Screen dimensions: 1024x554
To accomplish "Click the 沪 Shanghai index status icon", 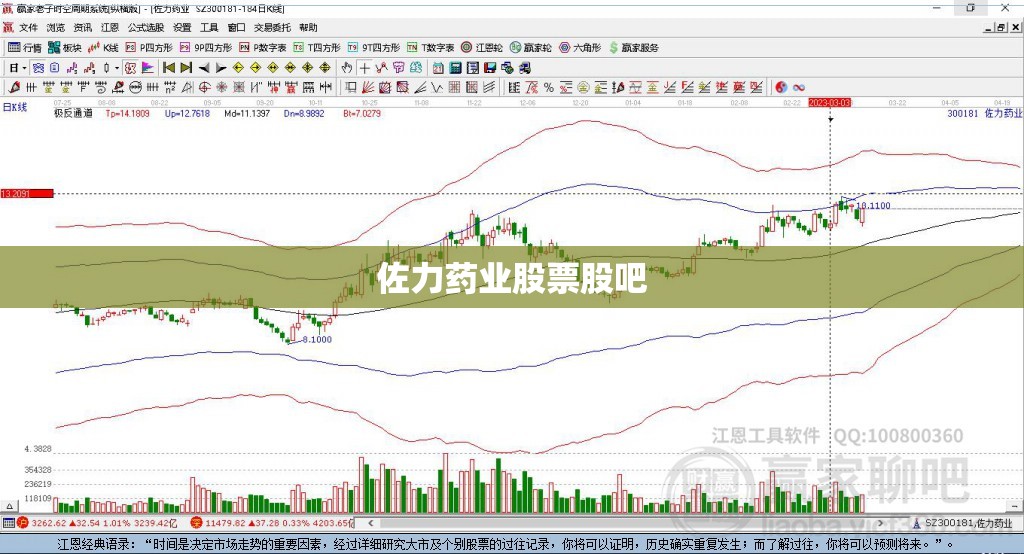I will (x=23, y=523).
